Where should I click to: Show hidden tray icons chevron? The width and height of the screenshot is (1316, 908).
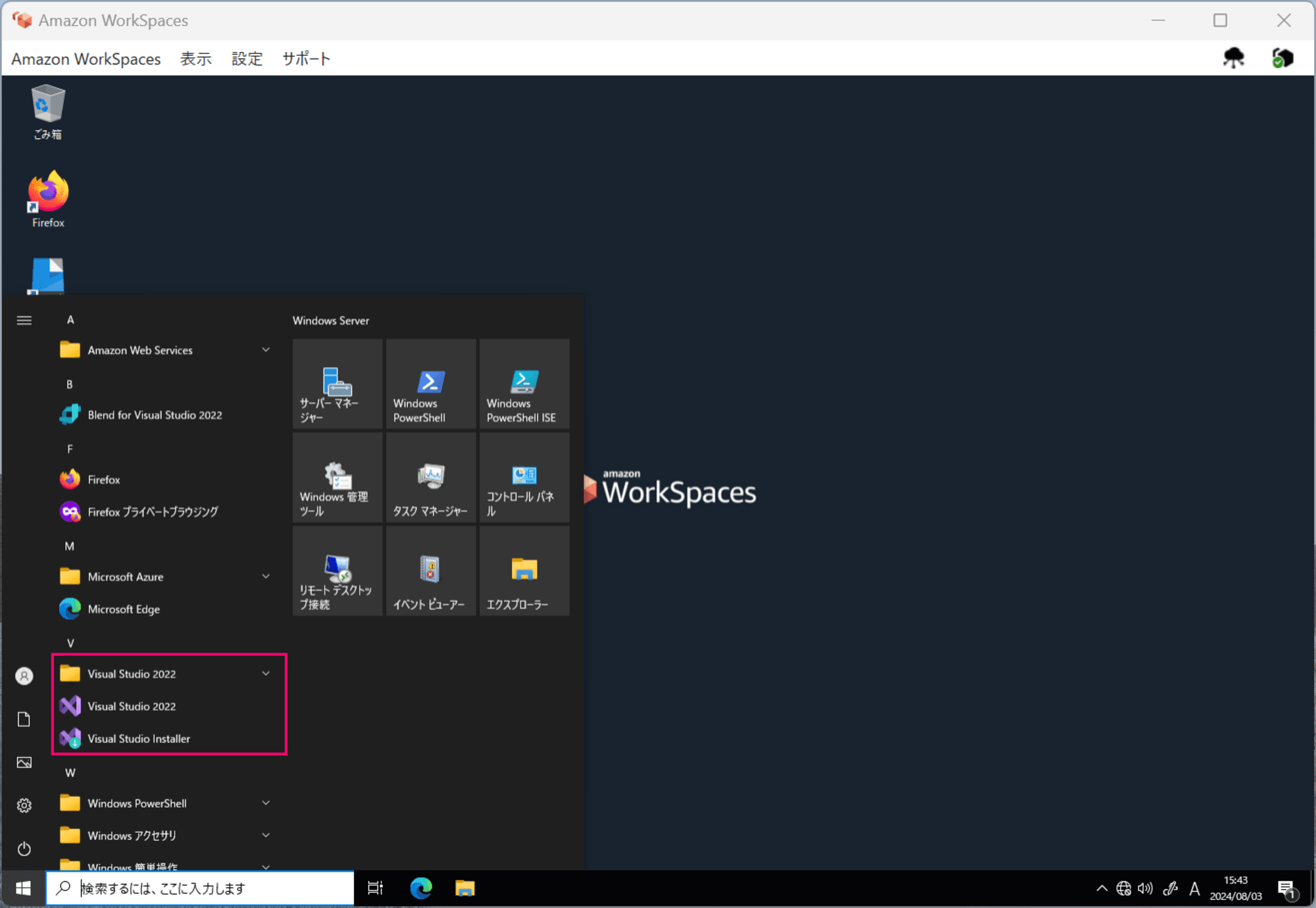tap(1101, 889)
